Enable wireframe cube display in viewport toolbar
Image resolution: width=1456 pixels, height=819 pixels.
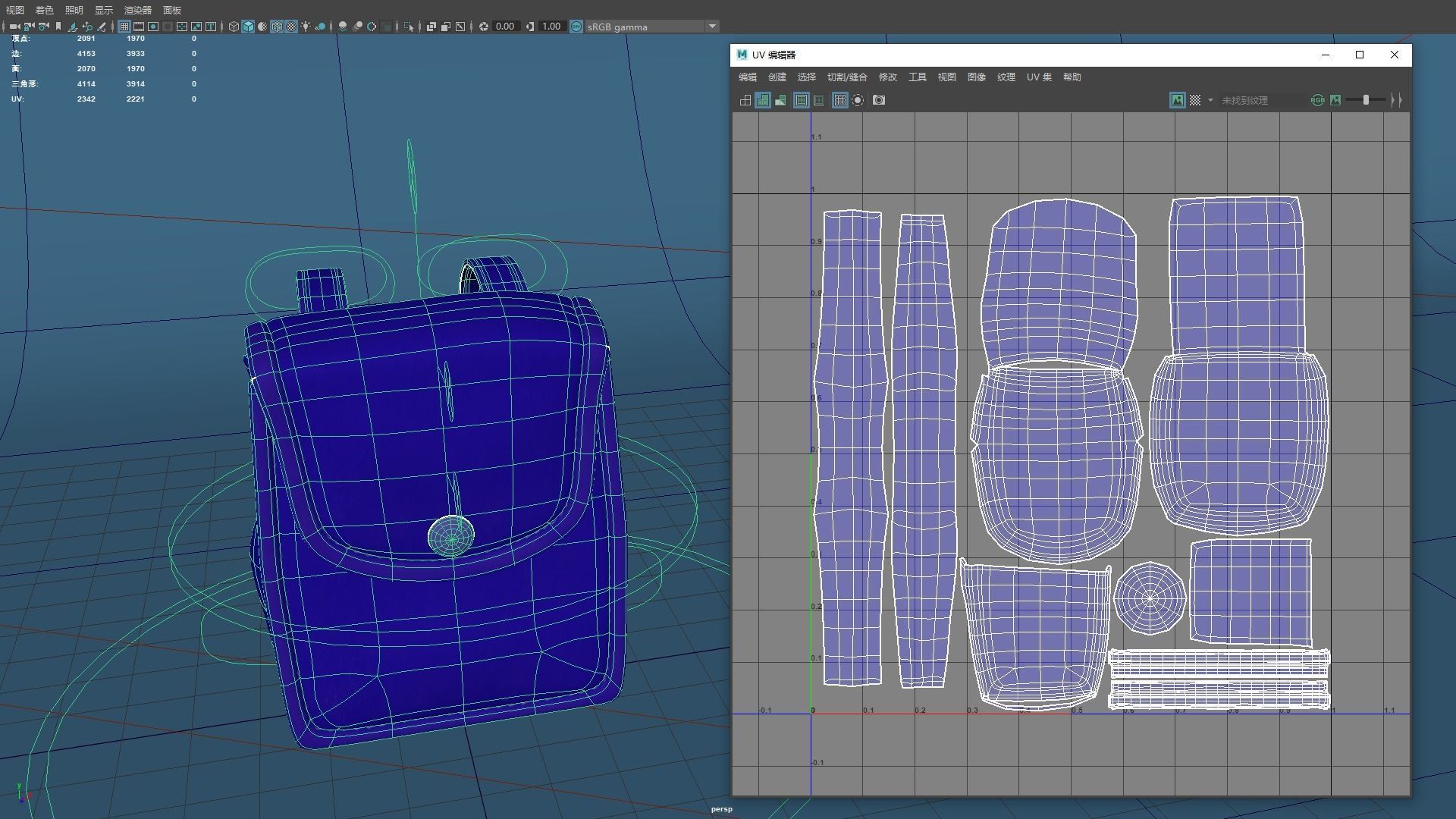[x=234, y=27]
